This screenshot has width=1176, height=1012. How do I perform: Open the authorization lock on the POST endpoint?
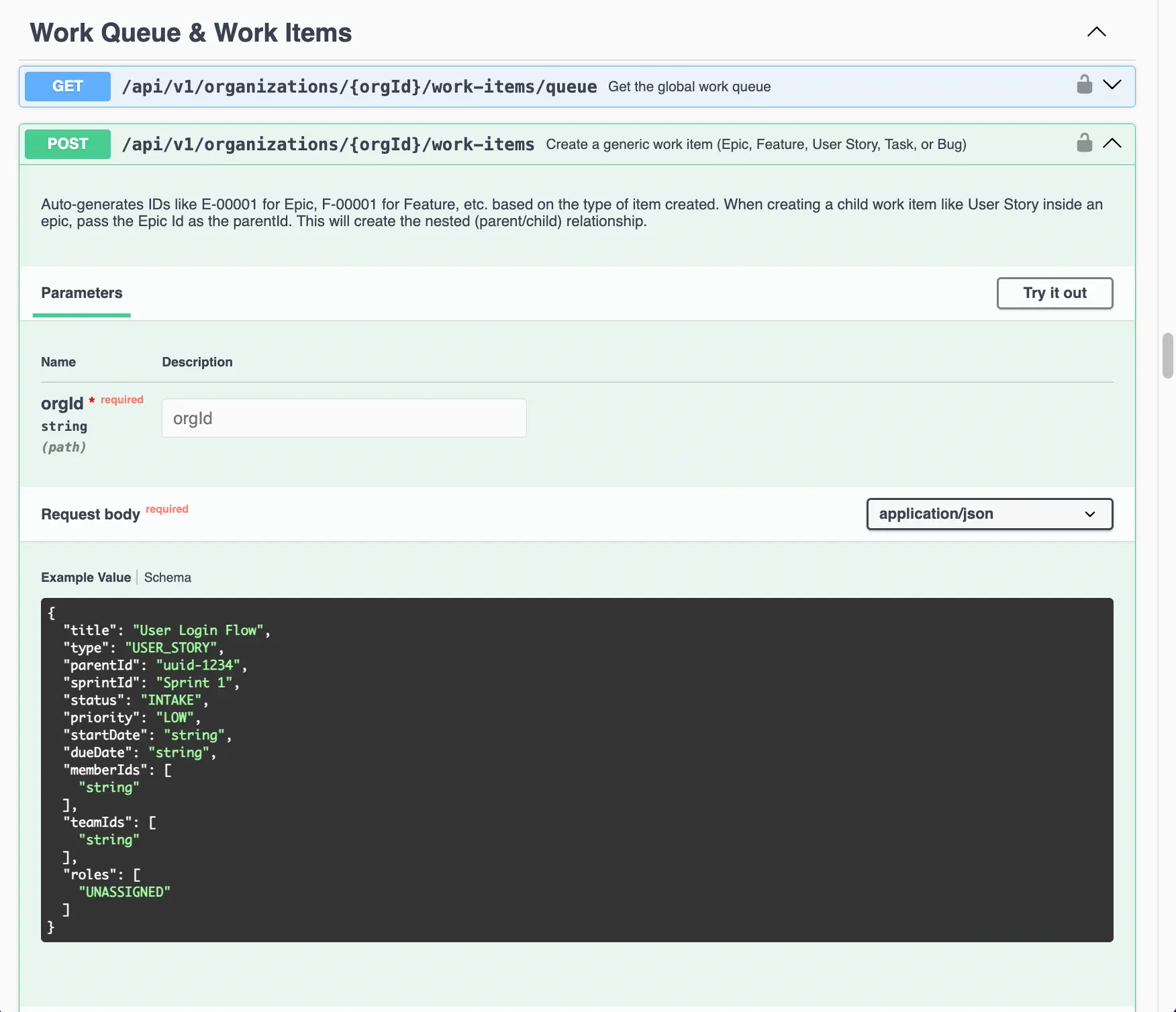point(1084,143)
